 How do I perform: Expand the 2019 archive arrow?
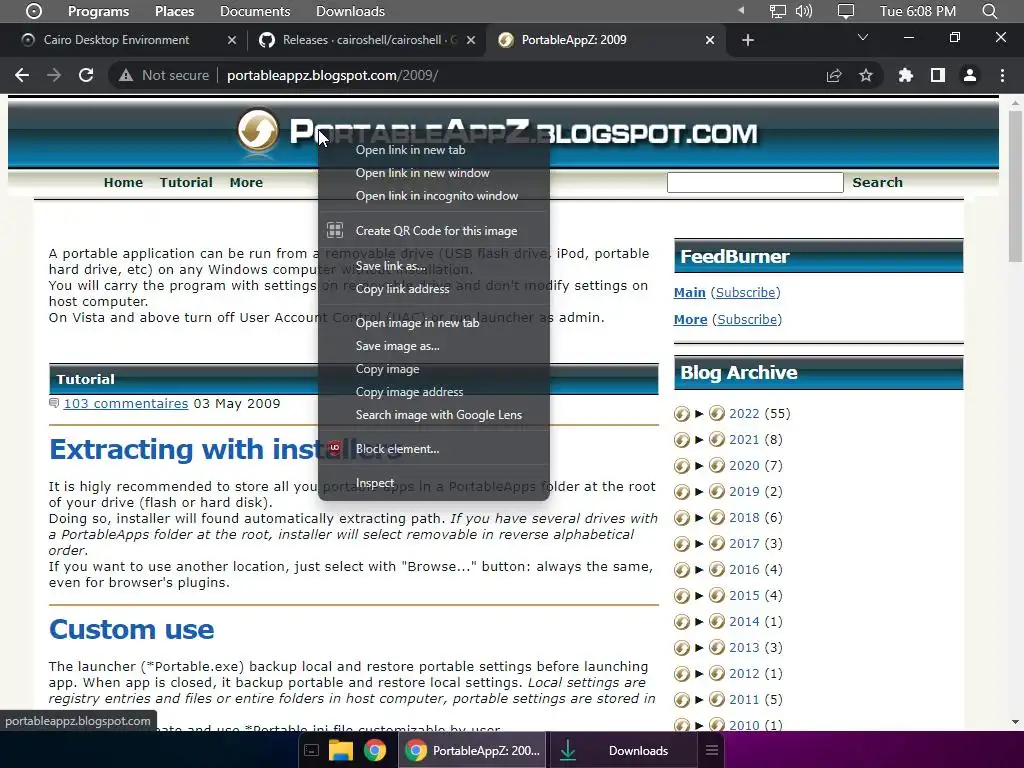pyautogui.click(x=699, y=491)
